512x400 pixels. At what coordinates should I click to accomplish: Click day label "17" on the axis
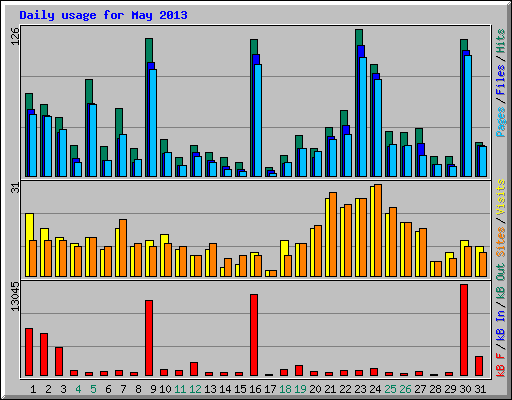[x=270, y=389]
